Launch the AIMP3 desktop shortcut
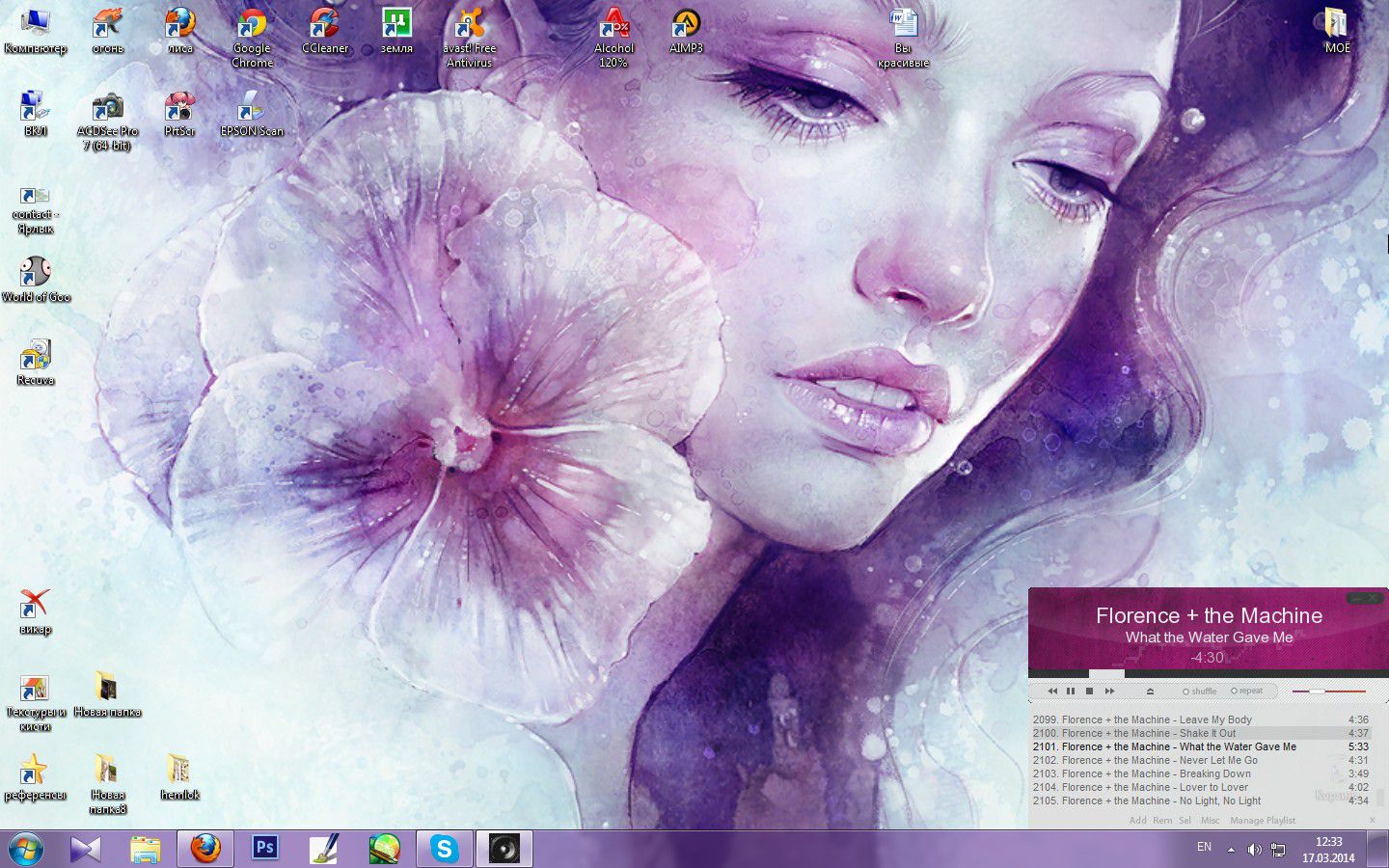 (x=686, y=32)
